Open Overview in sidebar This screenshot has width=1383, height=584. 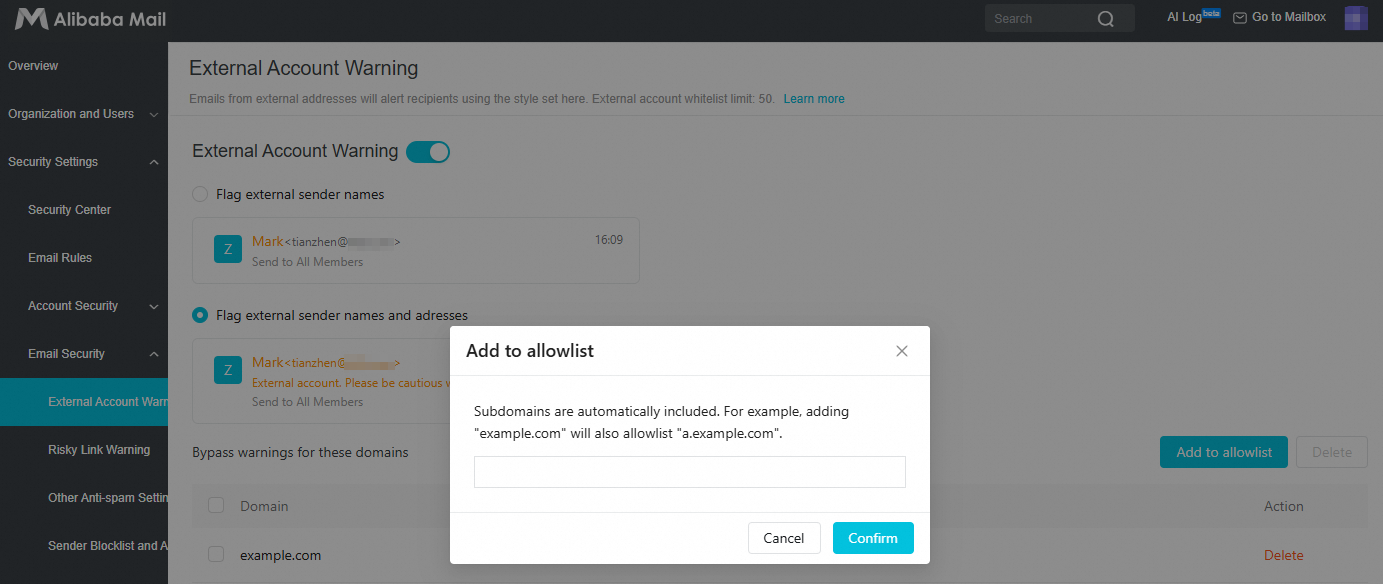coord(33,66)
